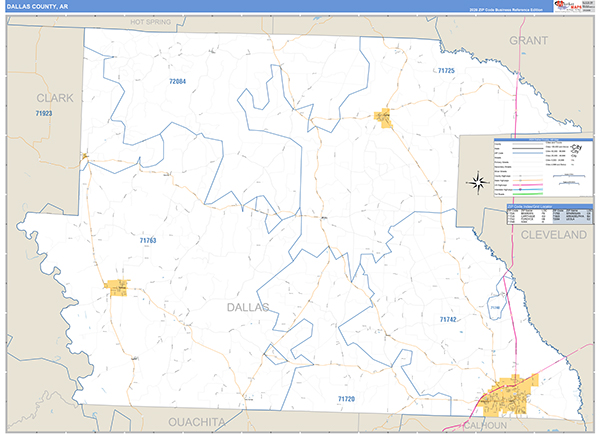
Task: Click the ZIP Code Index/Grid Locator header
Action: pyautogui.click(x=549, y=207)
